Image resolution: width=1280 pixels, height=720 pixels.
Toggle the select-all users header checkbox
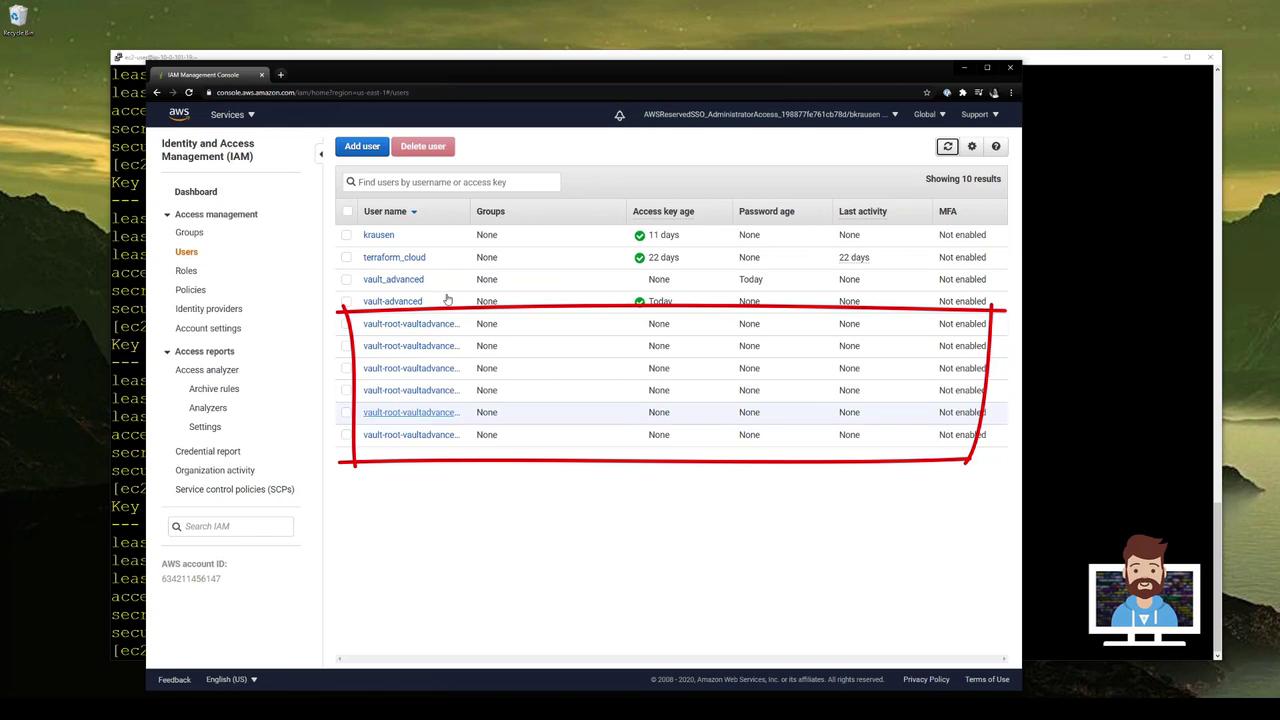pyautogui.click(x=347, y=211)
